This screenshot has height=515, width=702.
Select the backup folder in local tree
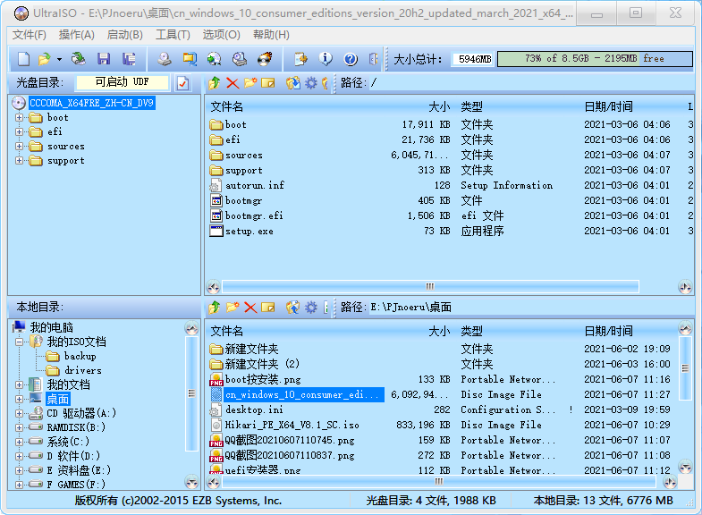point(80,356)
